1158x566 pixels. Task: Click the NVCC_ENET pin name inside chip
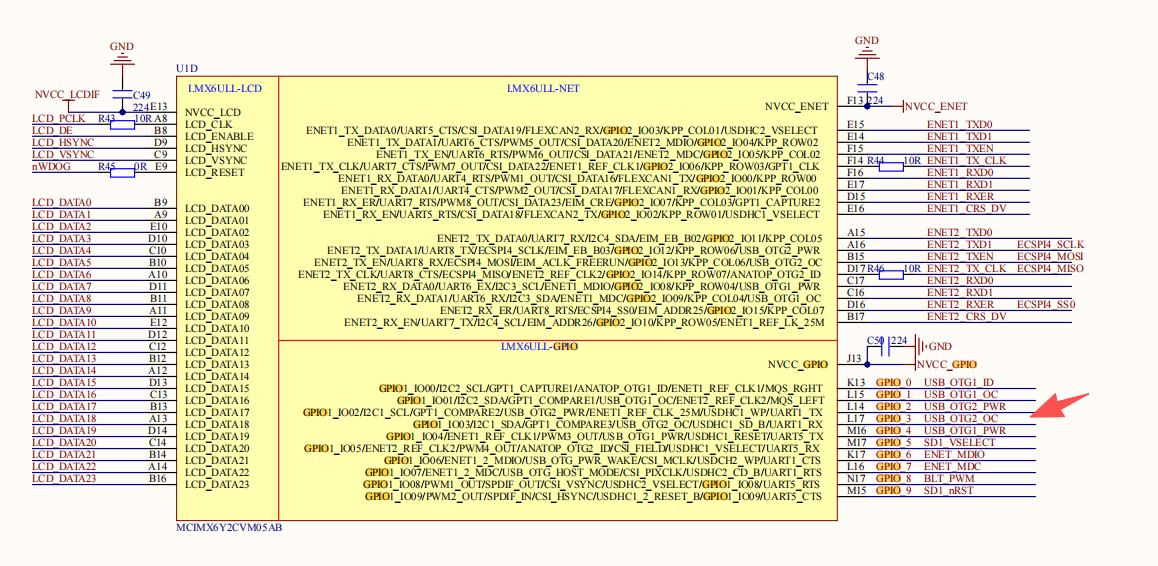click(797, 106)
